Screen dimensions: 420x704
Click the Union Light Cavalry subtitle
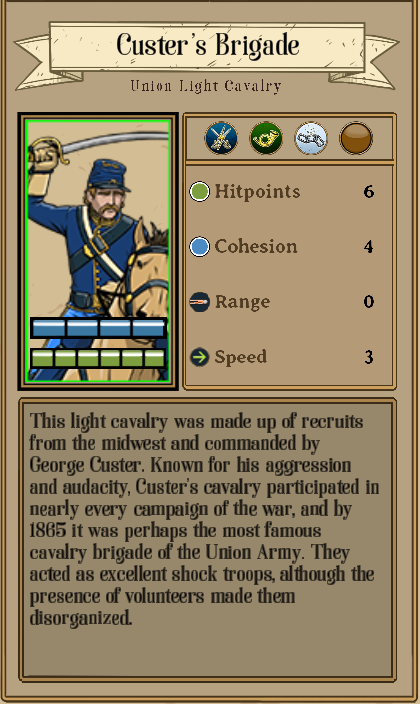[x=206, y=85]
